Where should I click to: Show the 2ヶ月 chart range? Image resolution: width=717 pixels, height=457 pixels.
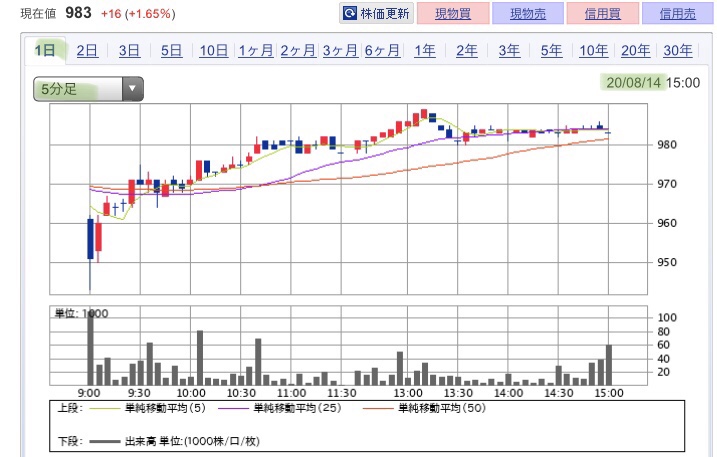pyautogui.click(x=298, y=50)
